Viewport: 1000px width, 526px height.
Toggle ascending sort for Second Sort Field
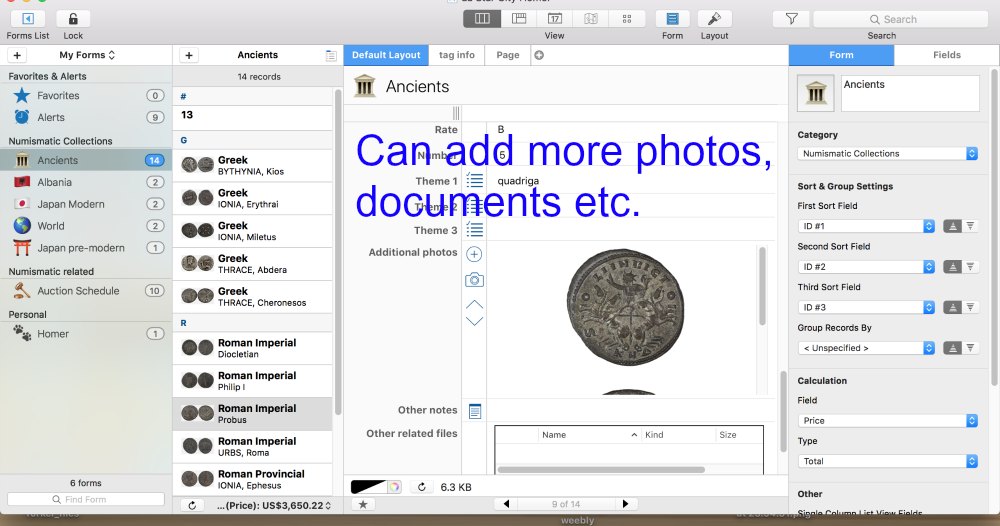tap(952, 267)
